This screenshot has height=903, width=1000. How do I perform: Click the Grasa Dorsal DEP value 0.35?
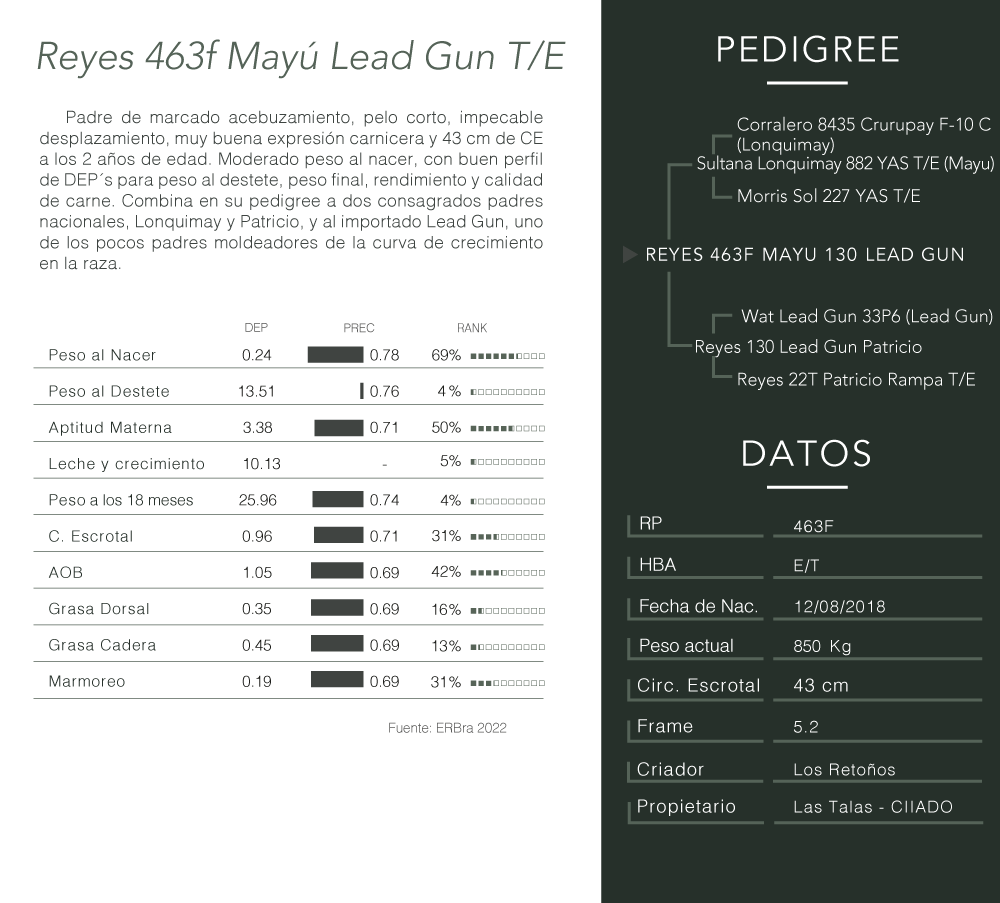[257, 609]
